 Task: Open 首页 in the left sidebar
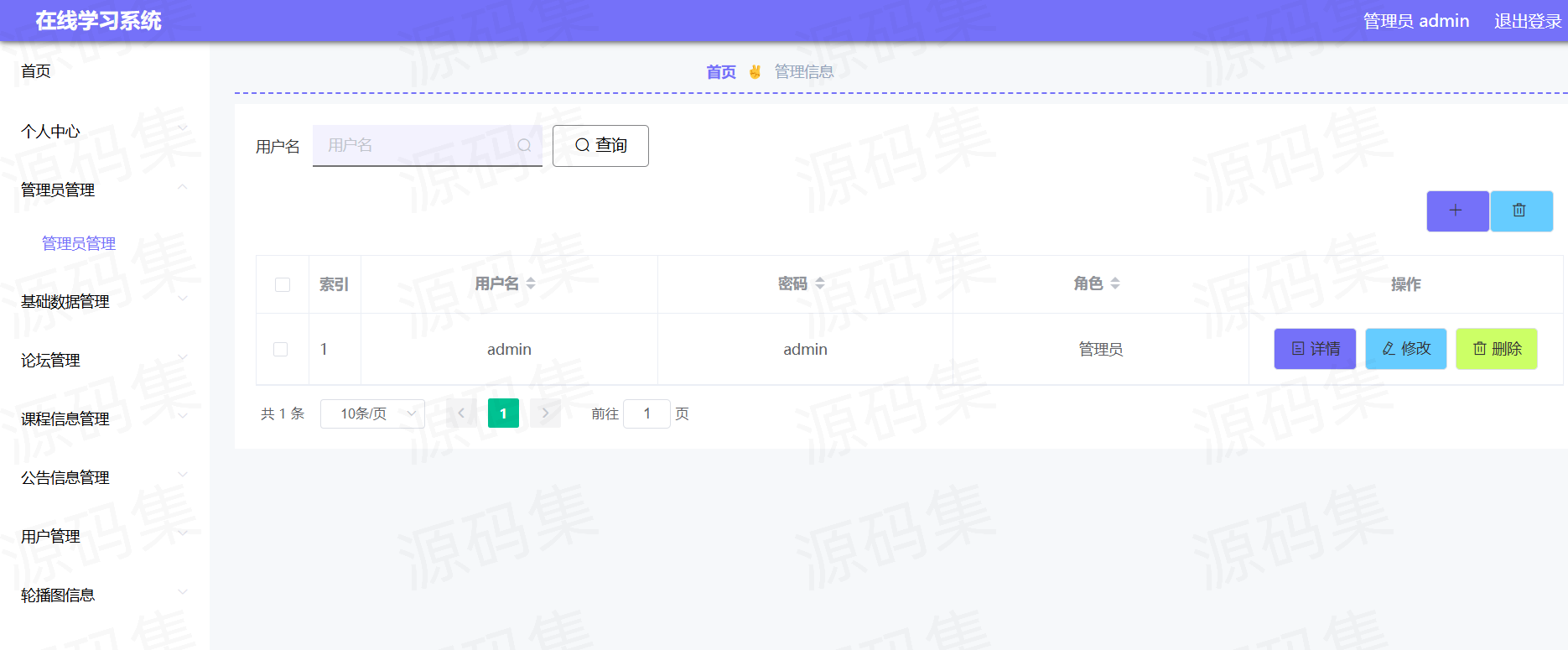click(x=36, y=71)
